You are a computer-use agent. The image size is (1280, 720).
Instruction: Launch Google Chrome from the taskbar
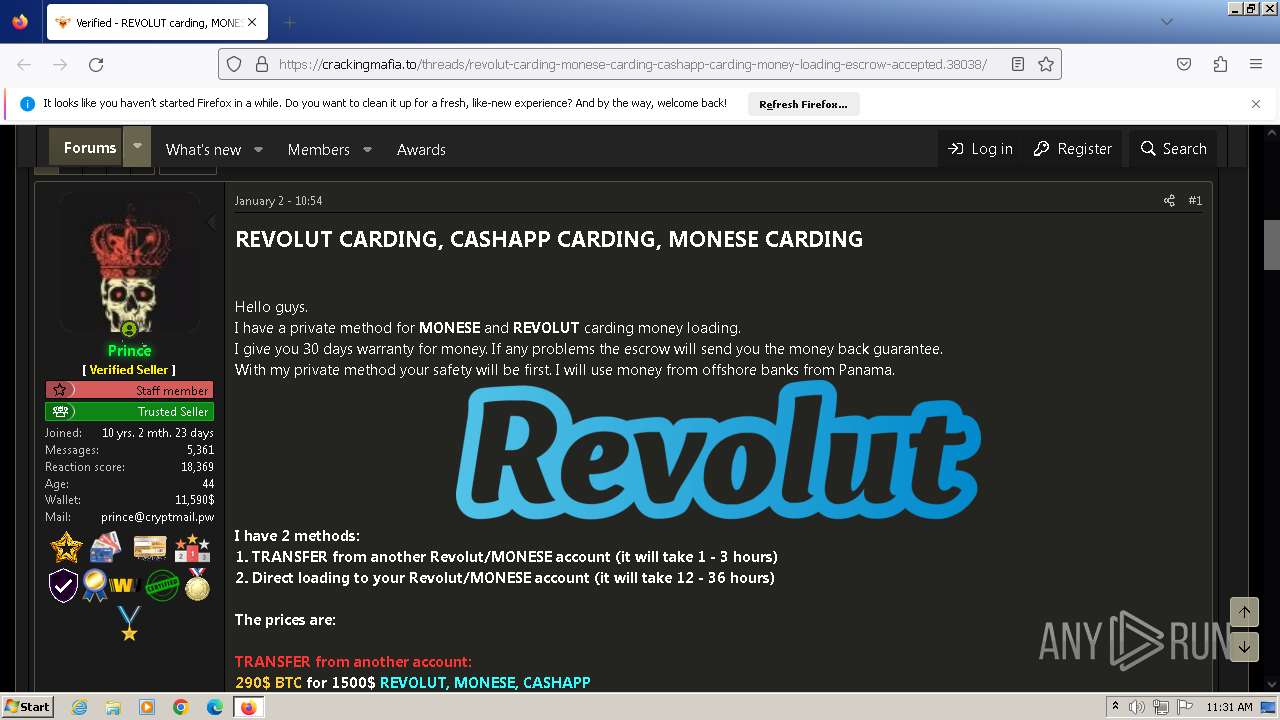click(x=181, y=707)
